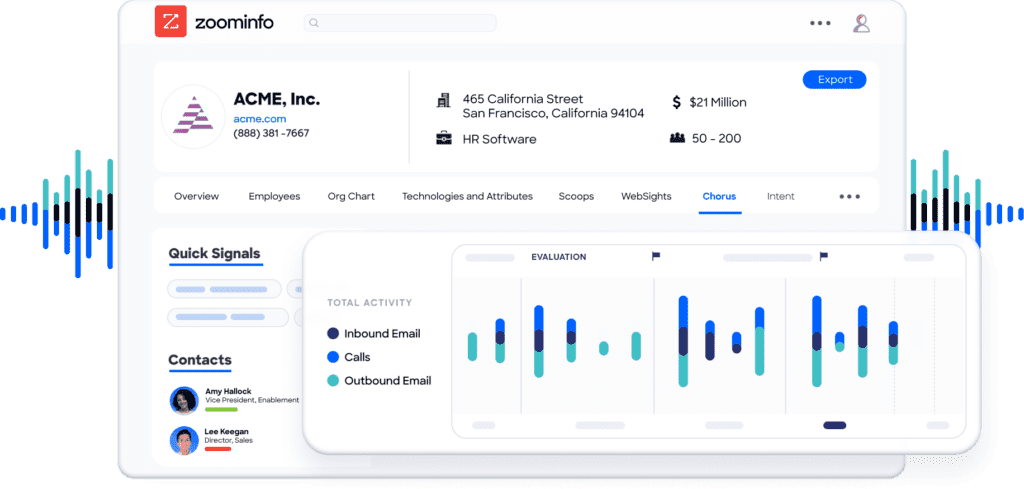Image resolution: width=1024 pixels, height=489 pixels.
Task: Open the user profile icon
Action: click(861, 23)
